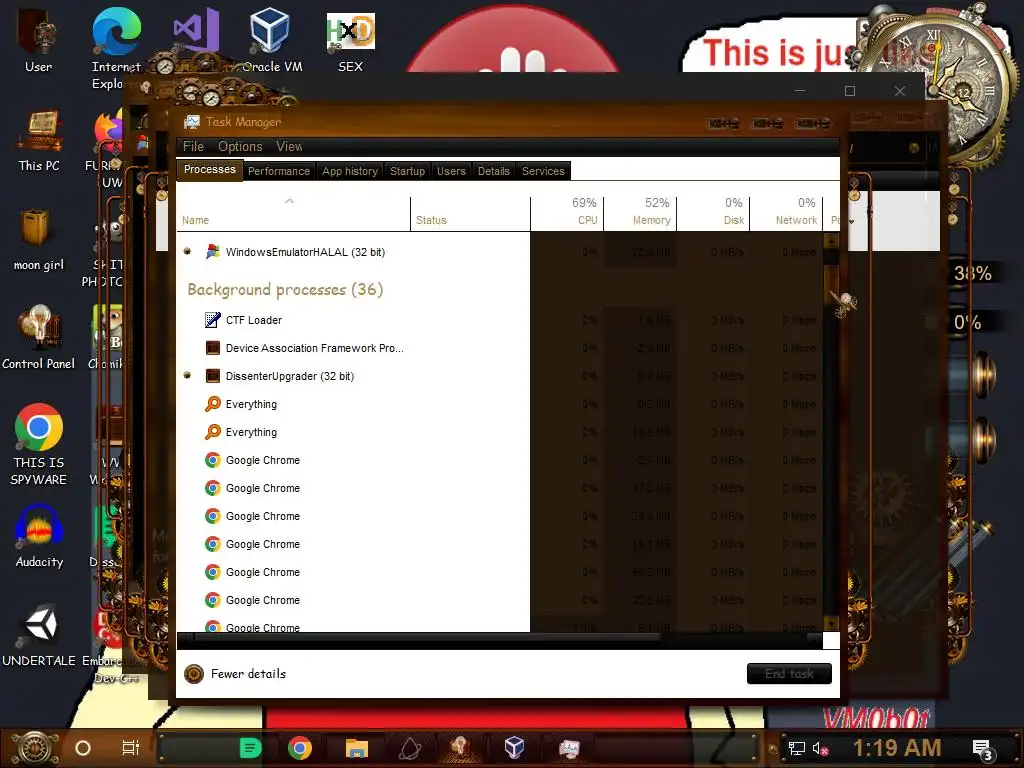Image resolution: width=1024 pixels, height=768 pixels.
Task: Click the CTF Loader process icon
Action: coord(212,320)
